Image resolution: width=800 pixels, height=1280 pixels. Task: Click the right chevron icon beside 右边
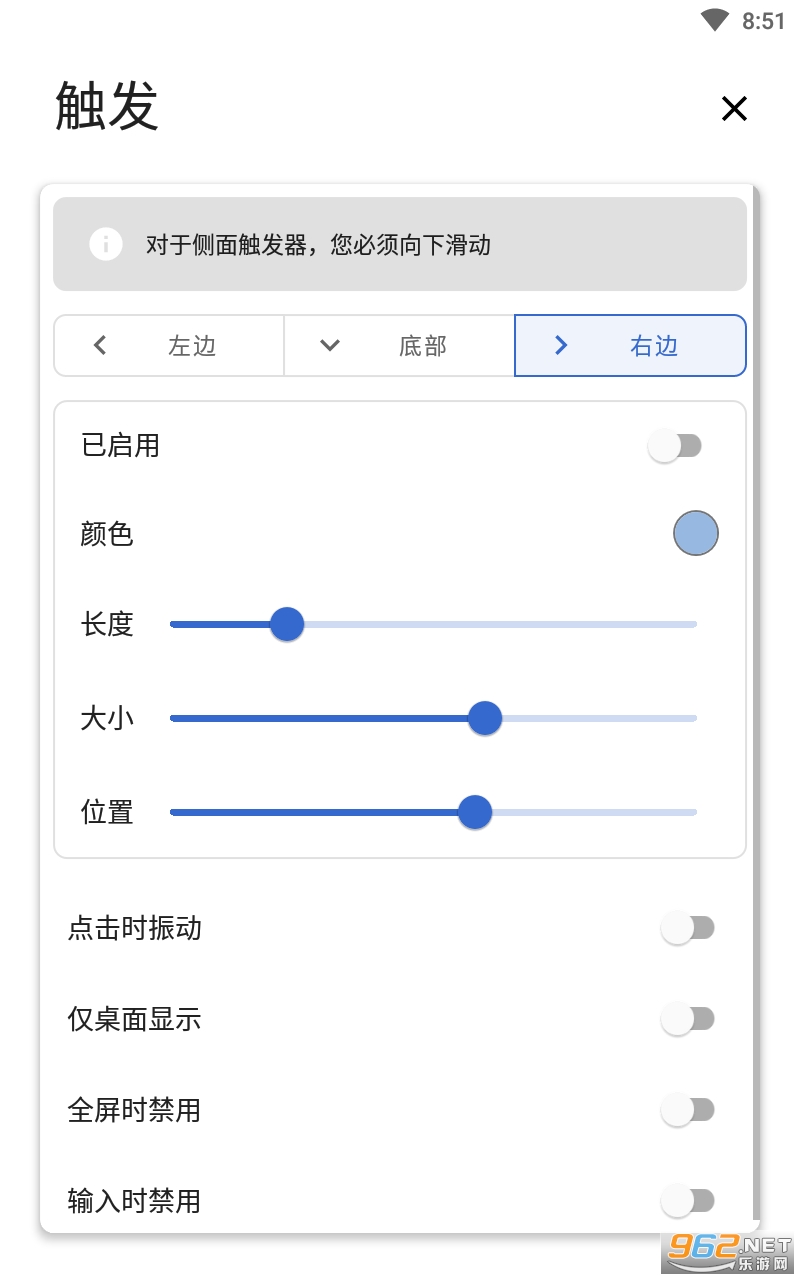[561, 346]
